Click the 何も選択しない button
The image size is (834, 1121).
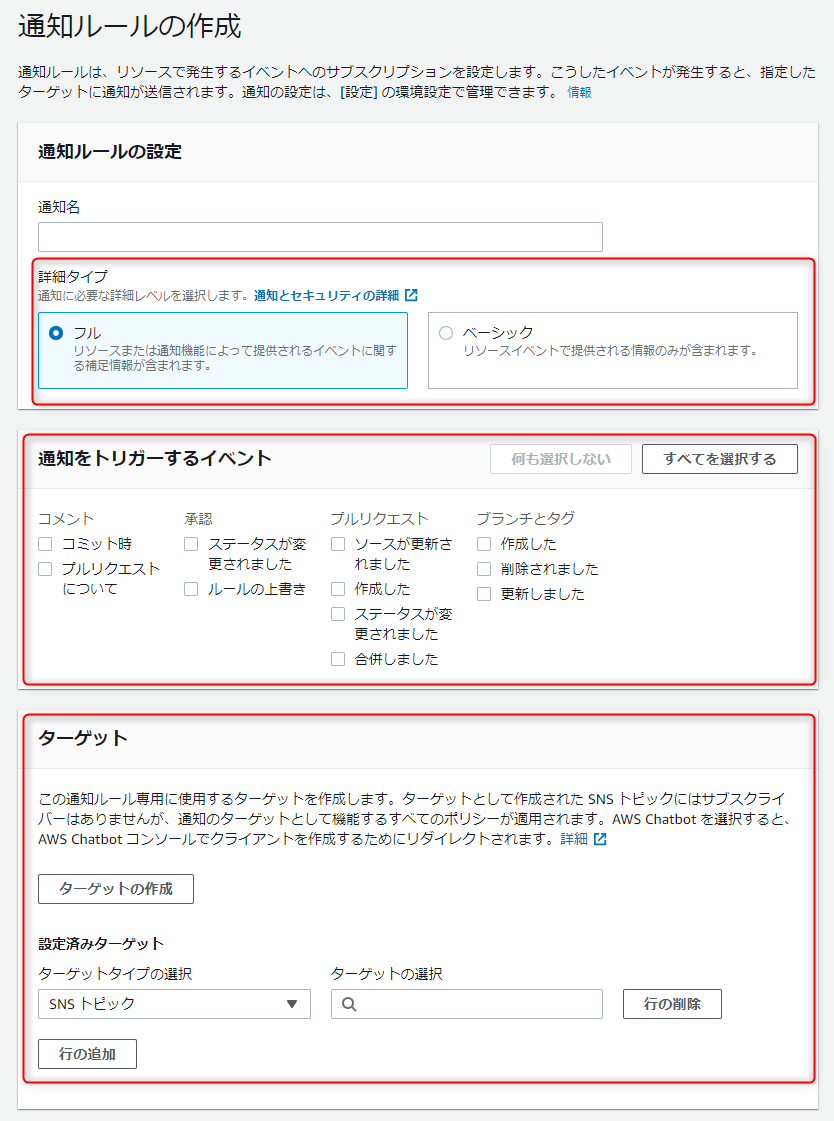pos(561,459)
